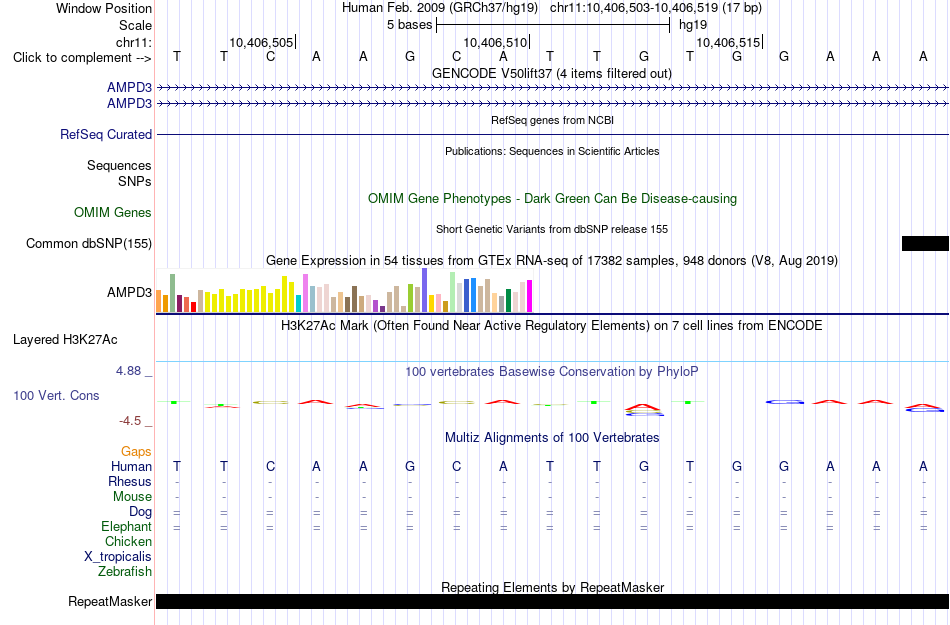Viewport: 950px width, 625px height.
Task: Click the 100 Vert. Cons track label
Action: (x=56, y=395)
